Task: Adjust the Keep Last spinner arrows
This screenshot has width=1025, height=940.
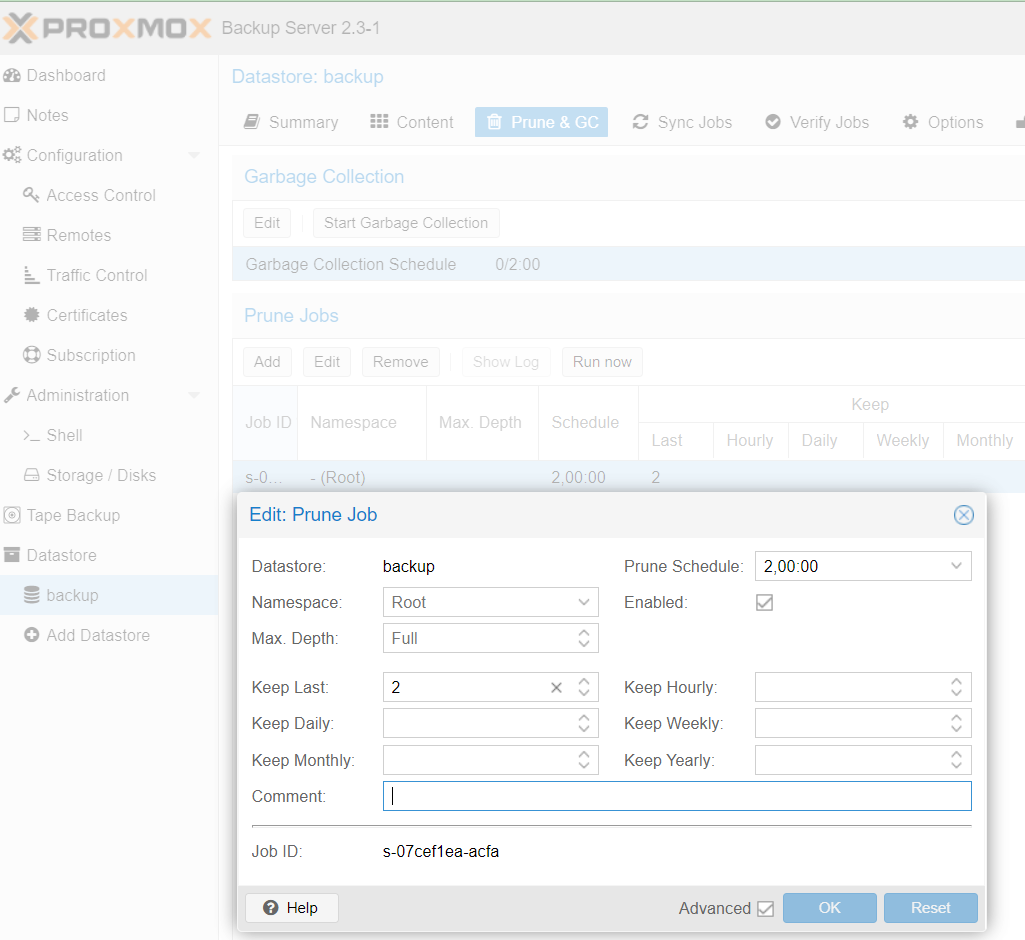Action: click(584, 687)
